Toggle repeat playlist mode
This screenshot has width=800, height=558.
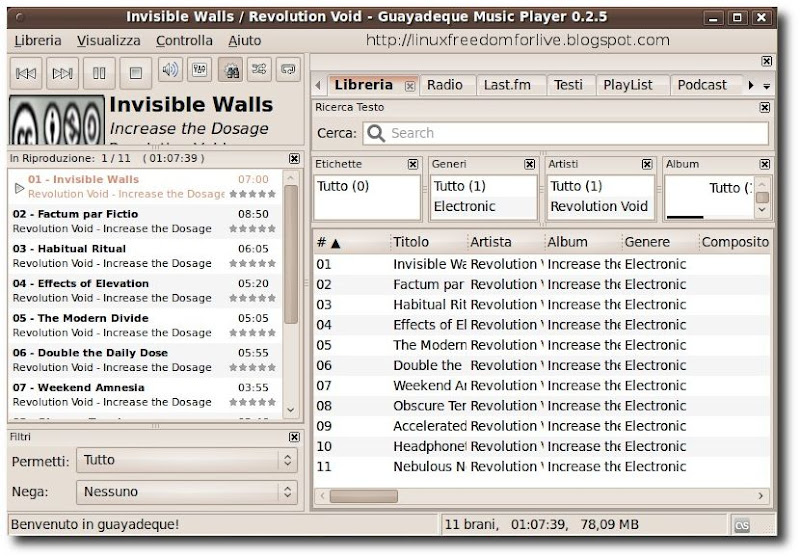tap(289, 70)
